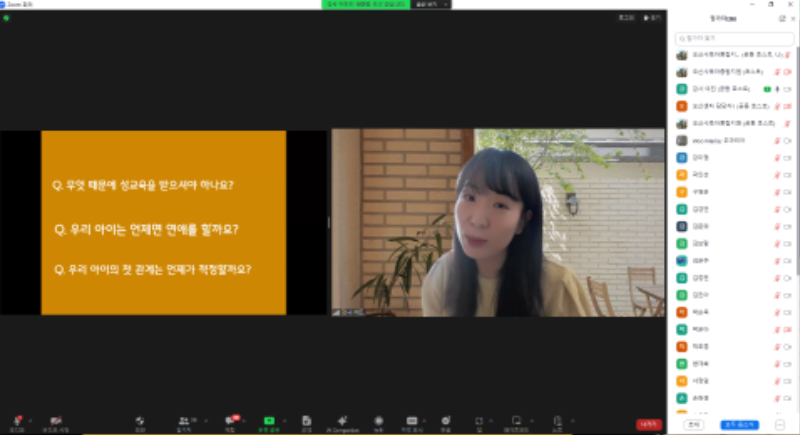Launch the AI Companion sparkle icon
Screen dimensions: 800x435
342,421
